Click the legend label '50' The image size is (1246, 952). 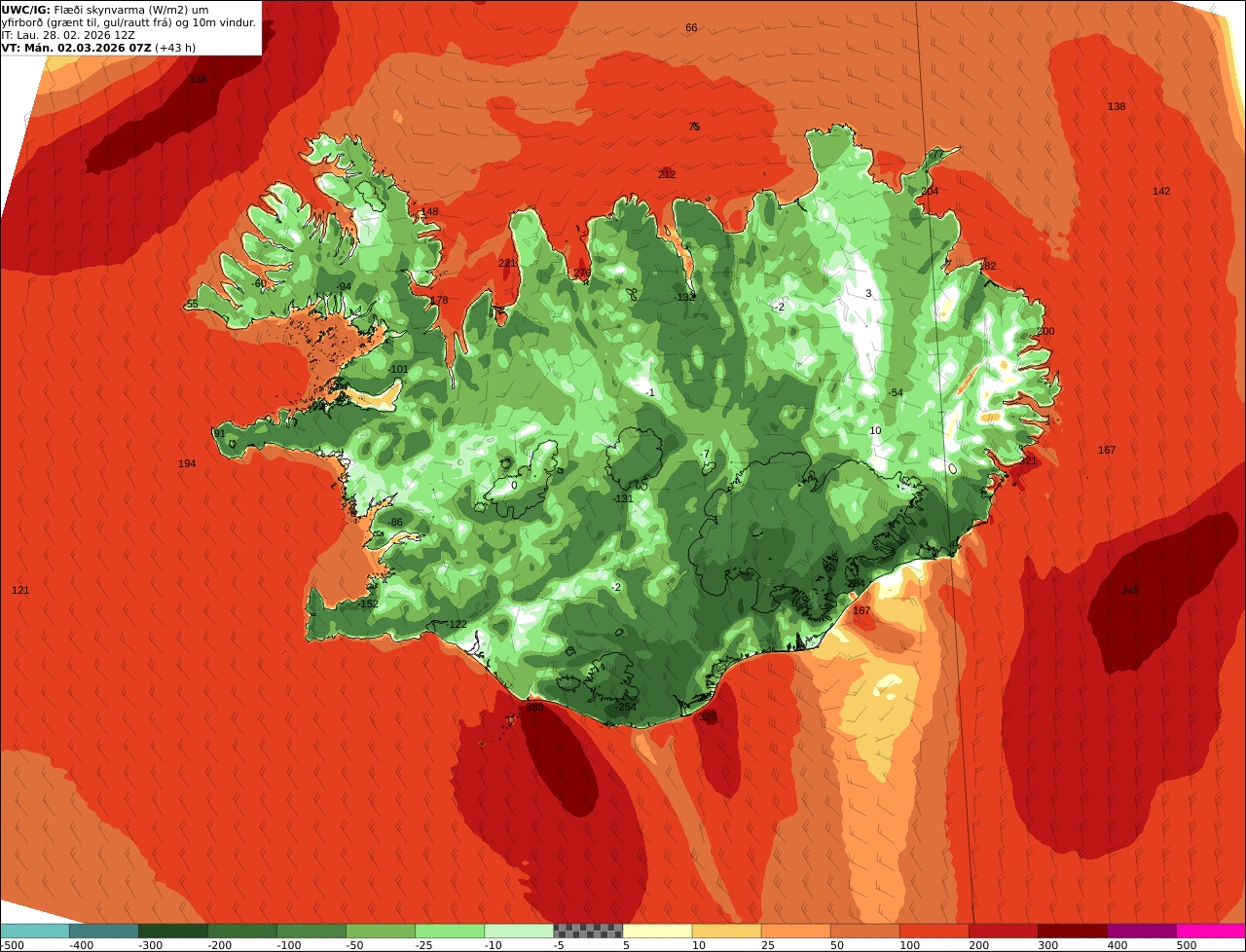(837, 945)
